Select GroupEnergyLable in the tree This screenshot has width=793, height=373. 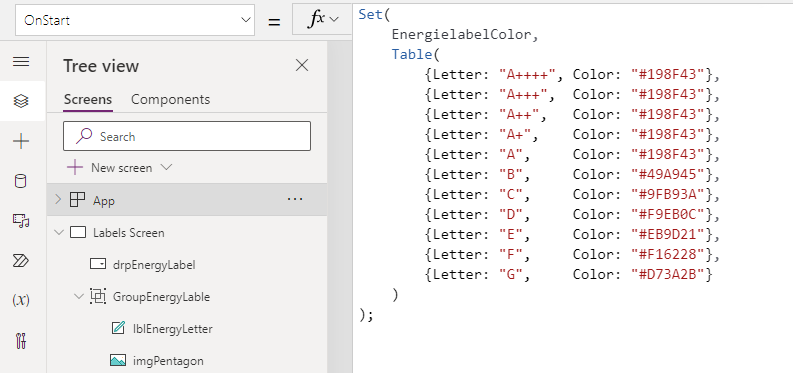(x=161, y=297)
